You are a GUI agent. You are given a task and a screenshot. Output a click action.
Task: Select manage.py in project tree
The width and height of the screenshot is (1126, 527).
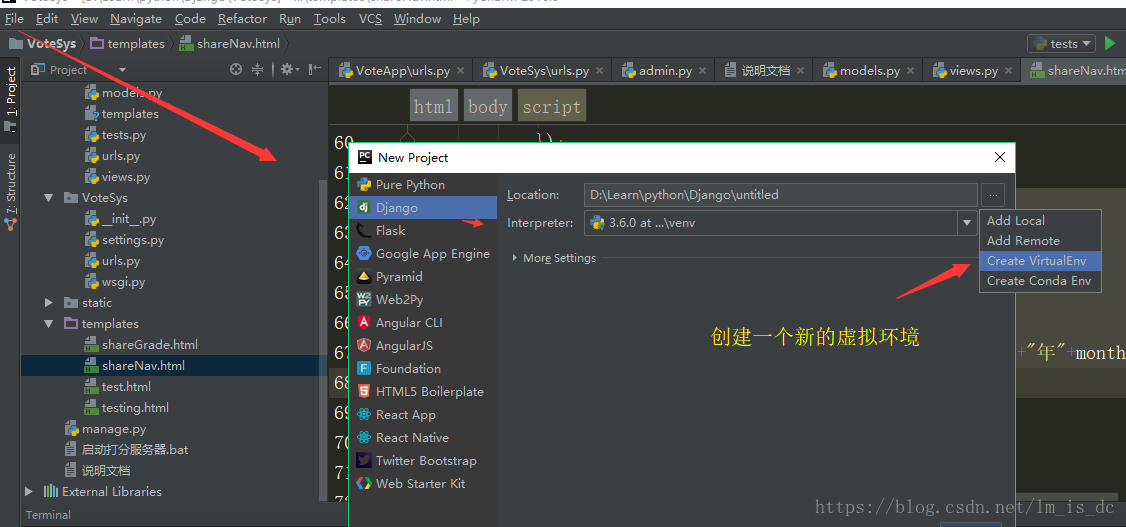pyautogui.click(x=113, y=429)
